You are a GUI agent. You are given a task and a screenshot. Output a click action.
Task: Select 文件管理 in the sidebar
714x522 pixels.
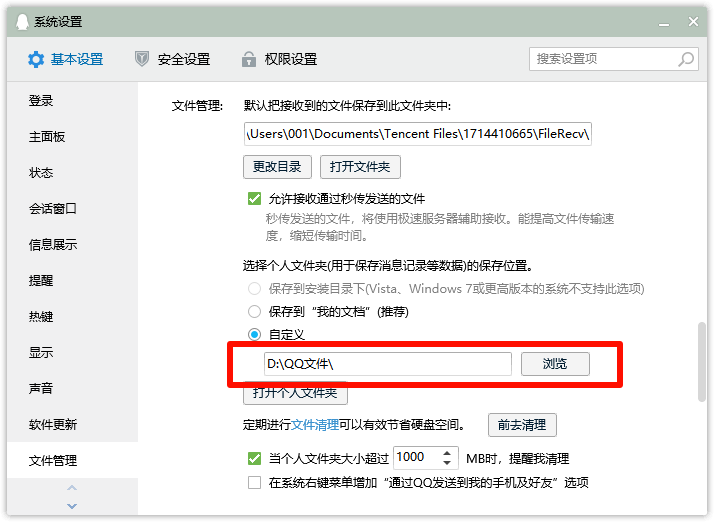click(72, 461)
